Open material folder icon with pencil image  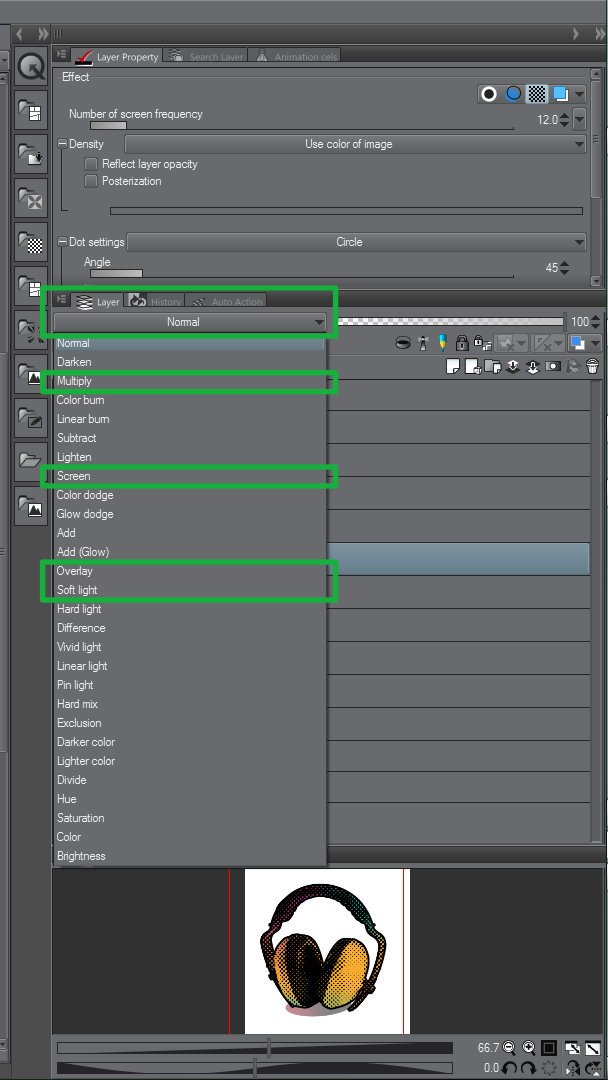(x=31, y=417)
